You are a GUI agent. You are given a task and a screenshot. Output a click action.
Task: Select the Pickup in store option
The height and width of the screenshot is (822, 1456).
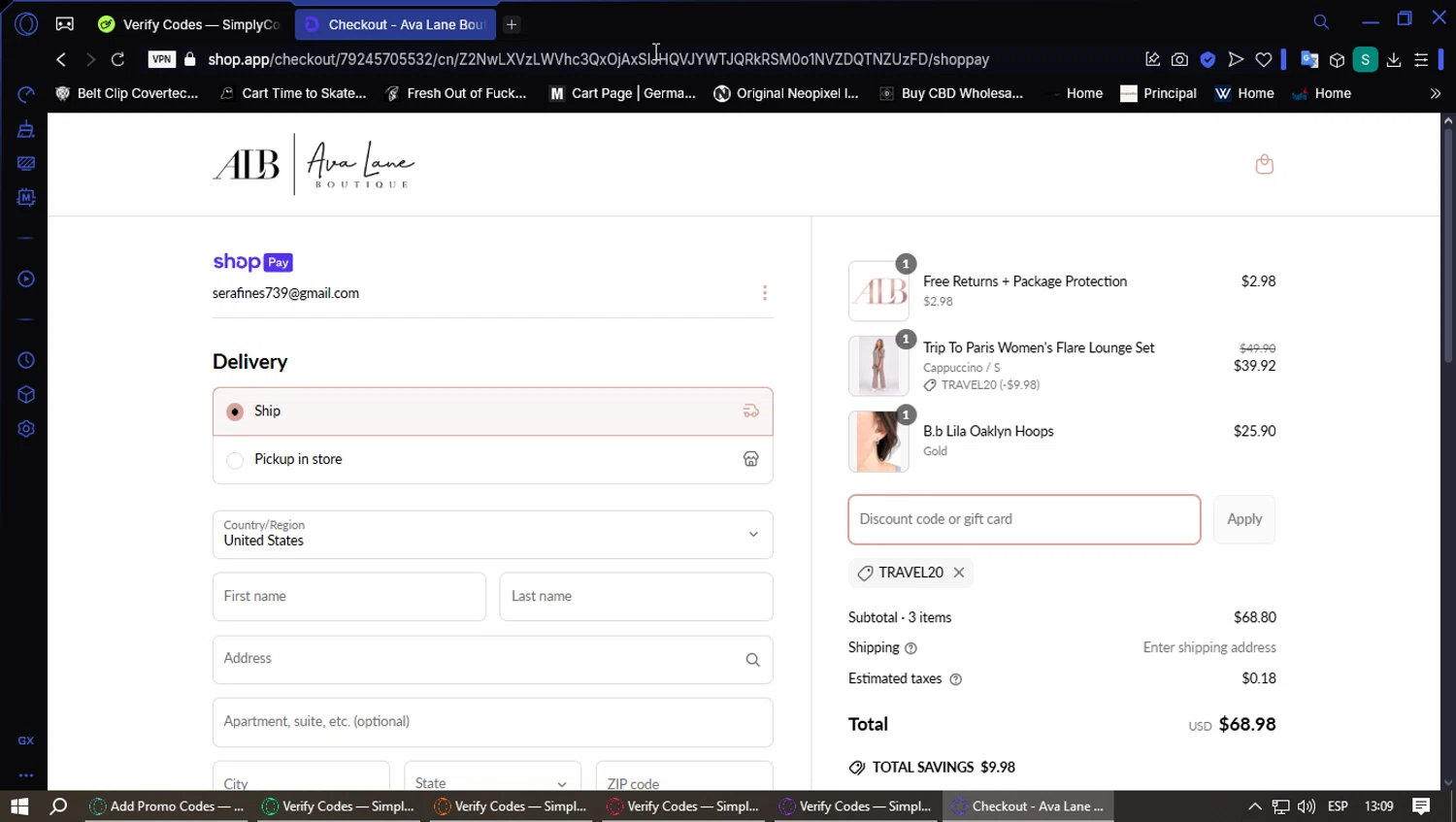pyautogui.click(x=493, y=459)
